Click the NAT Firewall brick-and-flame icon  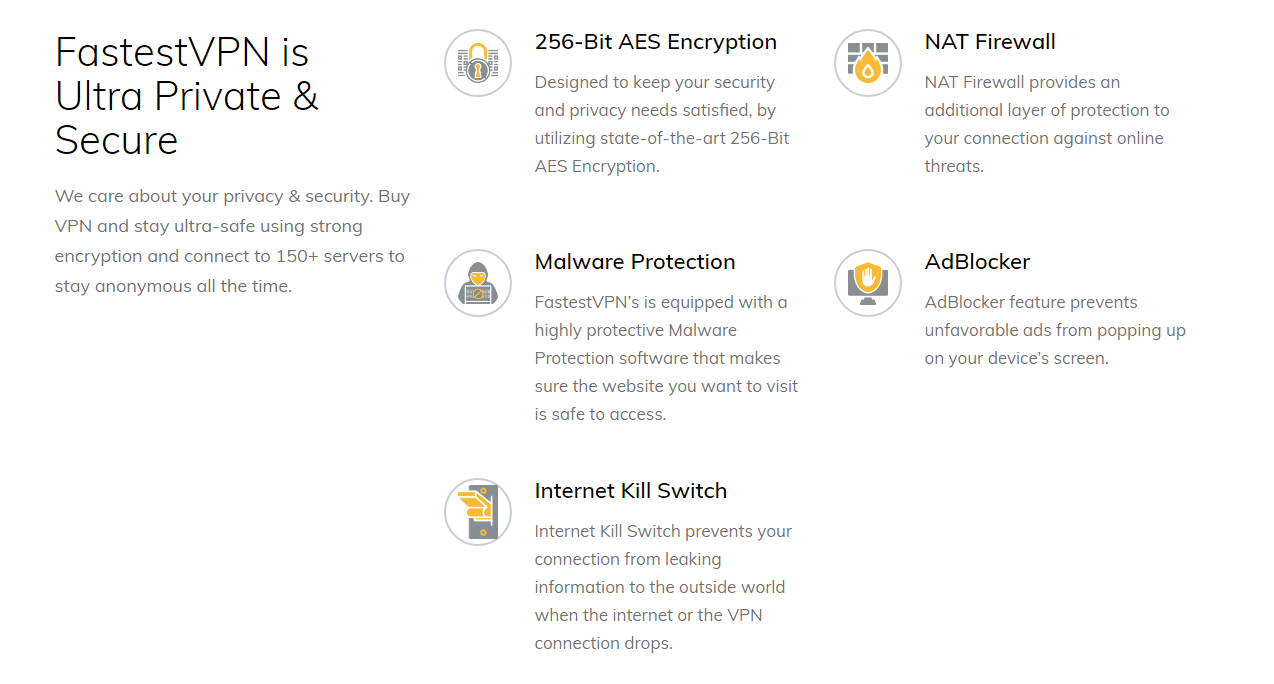point(868,63)
